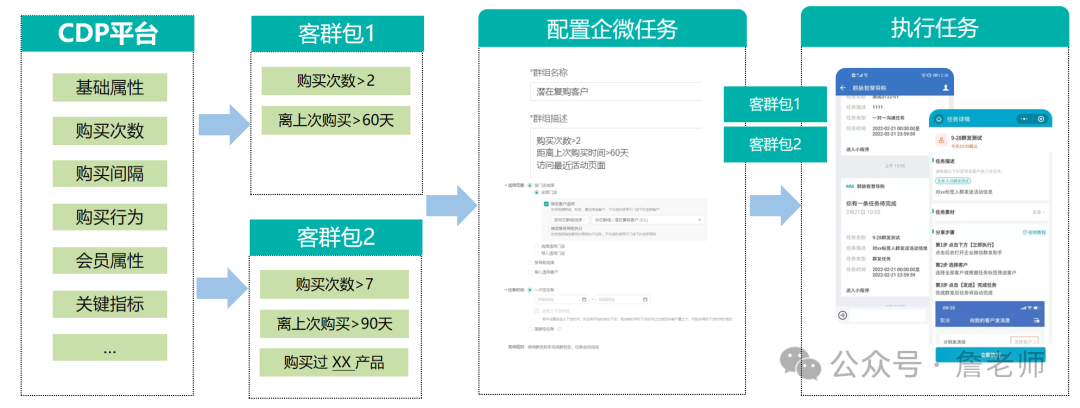Tap 取消 in the message preview bar

[x=945, y=320]
